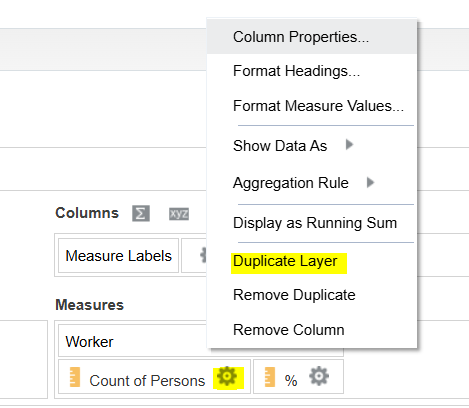Click the xyz icon beside Columns
The image size is (469, 408).
[x=179, y=213]
